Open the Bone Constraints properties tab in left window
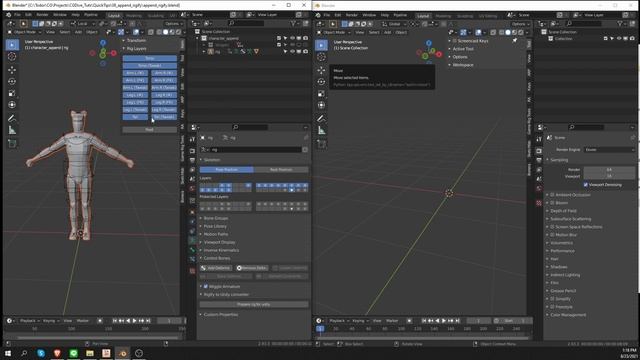 [x=192, y=259]
